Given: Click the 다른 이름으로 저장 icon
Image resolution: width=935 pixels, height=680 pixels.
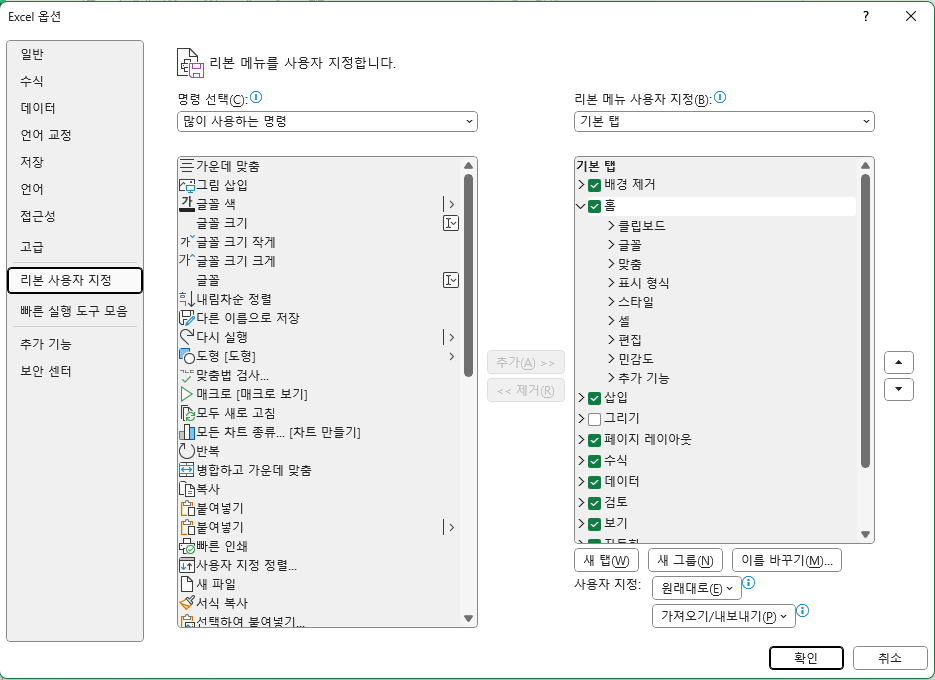Looking at the screenshot, I should tap(187, 318).
